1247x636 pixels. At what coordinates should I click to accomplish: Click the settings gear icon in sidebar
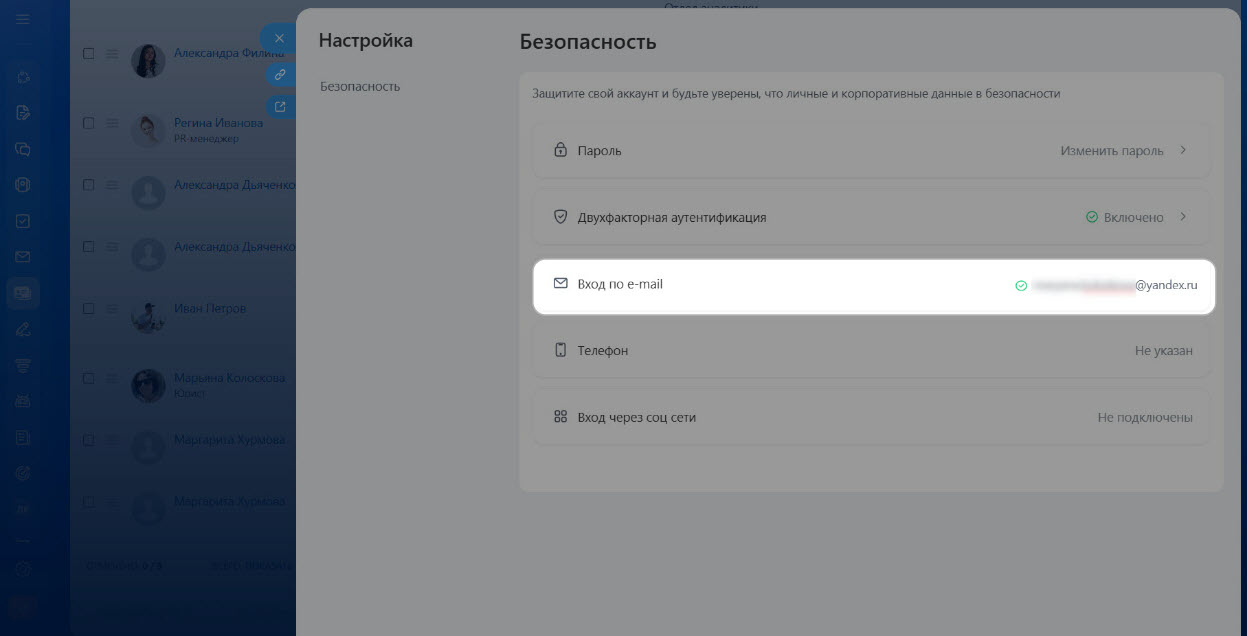point(23,569)
